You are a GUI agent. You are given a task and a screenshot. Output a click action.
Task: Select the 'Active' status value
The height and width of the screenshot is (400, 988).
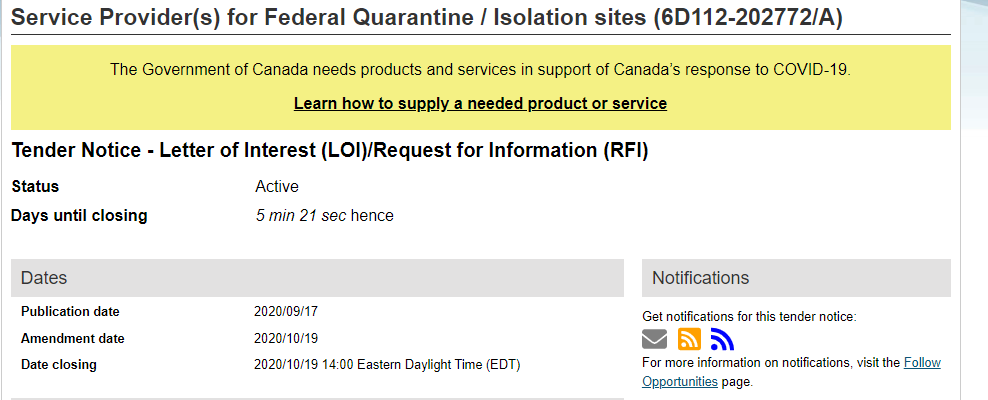pyautogui.click(x=277, y=187)
